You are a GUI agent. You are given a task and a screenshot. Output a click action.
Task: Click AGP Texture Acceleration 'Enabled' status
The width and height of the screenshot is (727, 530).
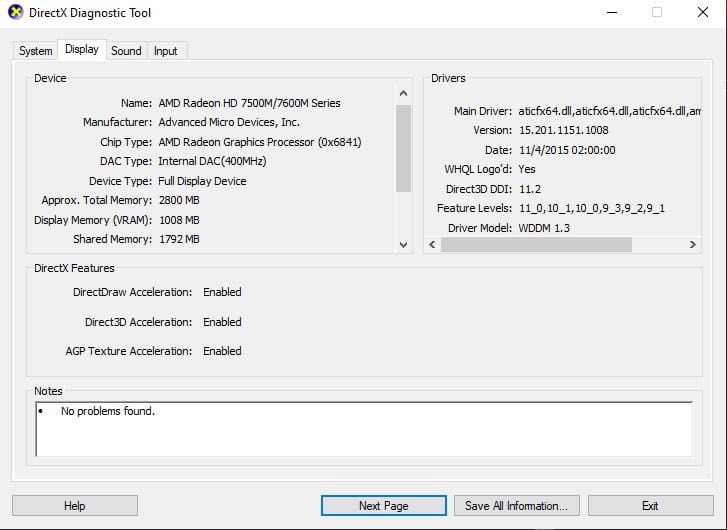click(x=222, y=351)
